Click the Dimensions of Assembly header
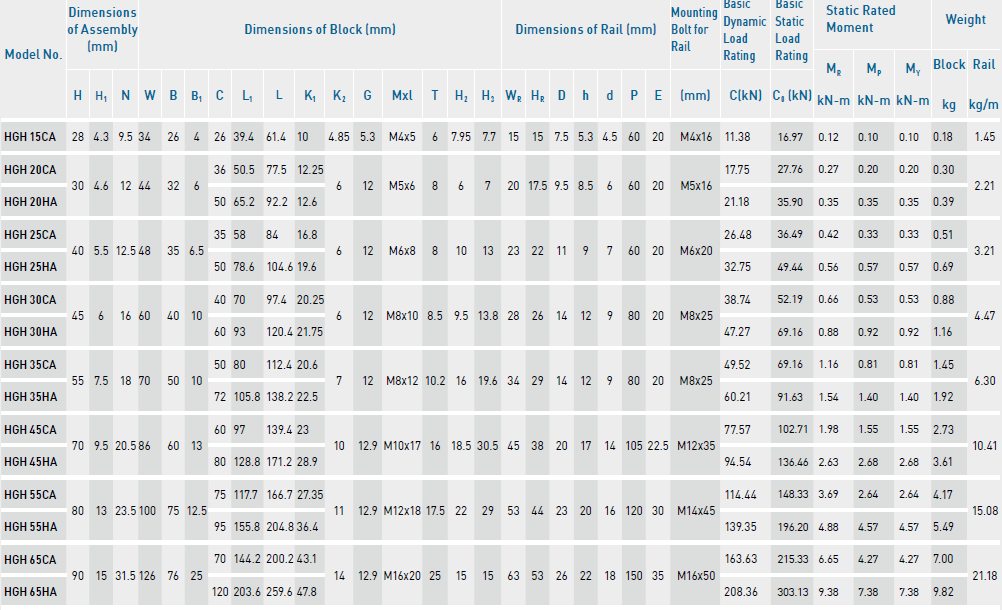The height and width of the screenshot is (610, 1002). (102, 29)
